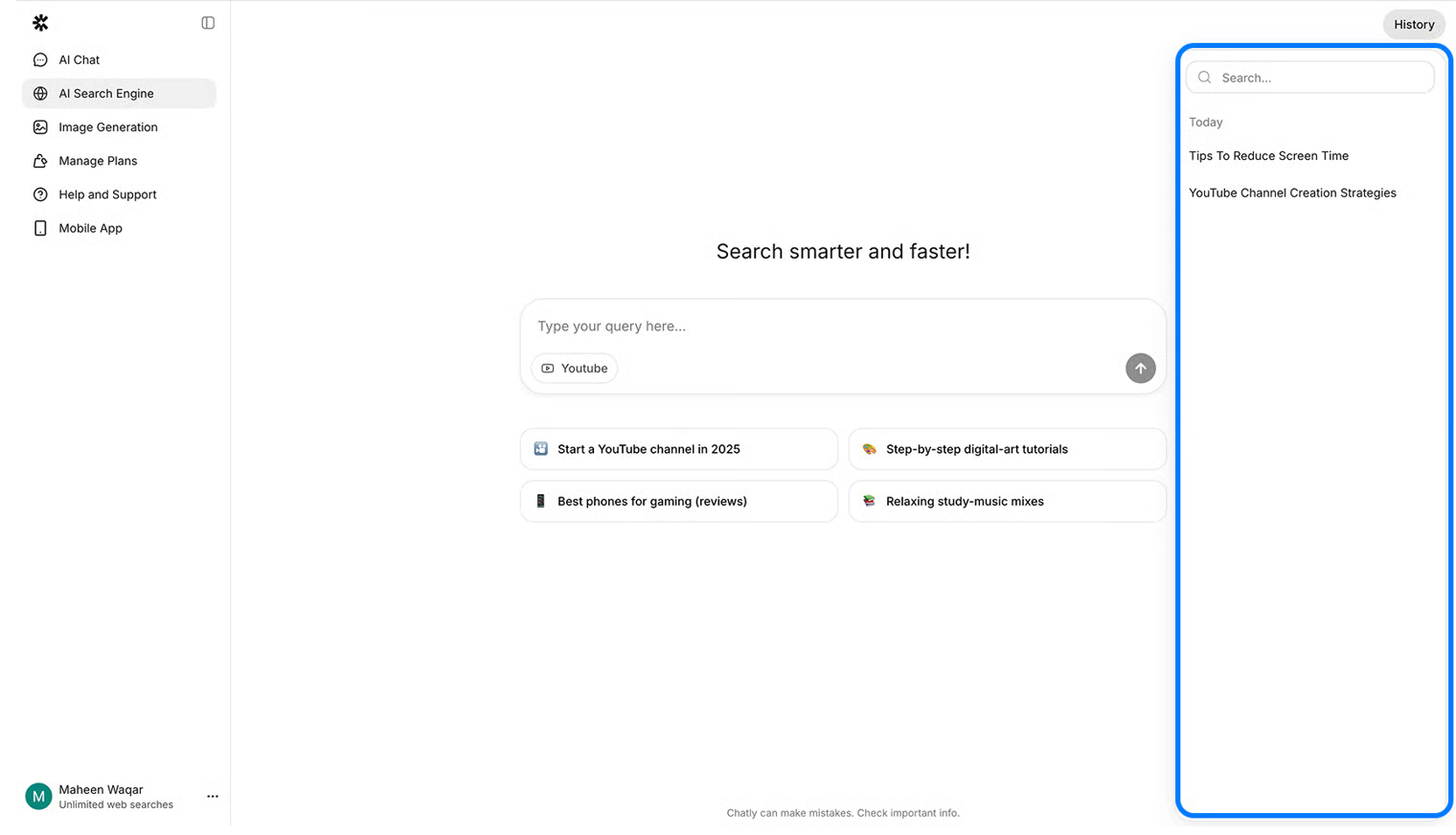The image size is (1456, 835).
Task: Select AI Search Engine in the sidebar
Action: point(119,93)
